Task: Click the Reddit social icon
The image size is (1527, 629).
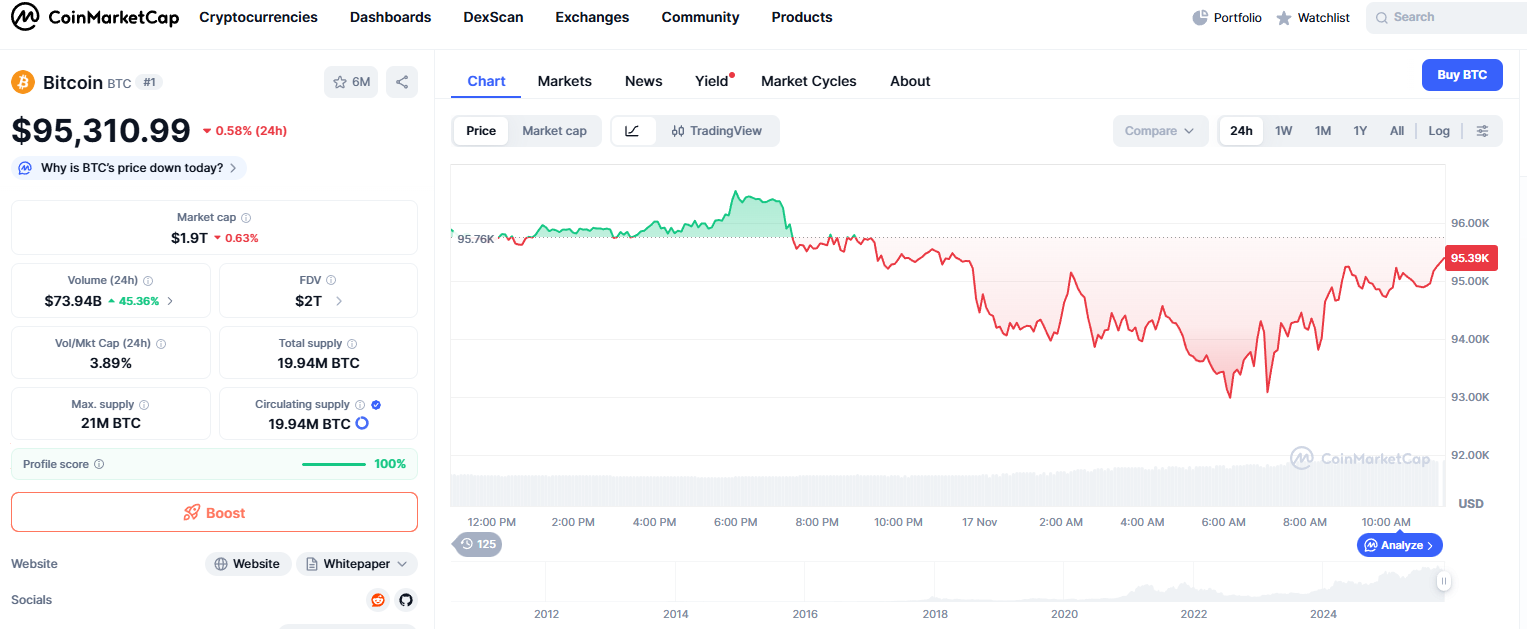Action: (378, 600)
